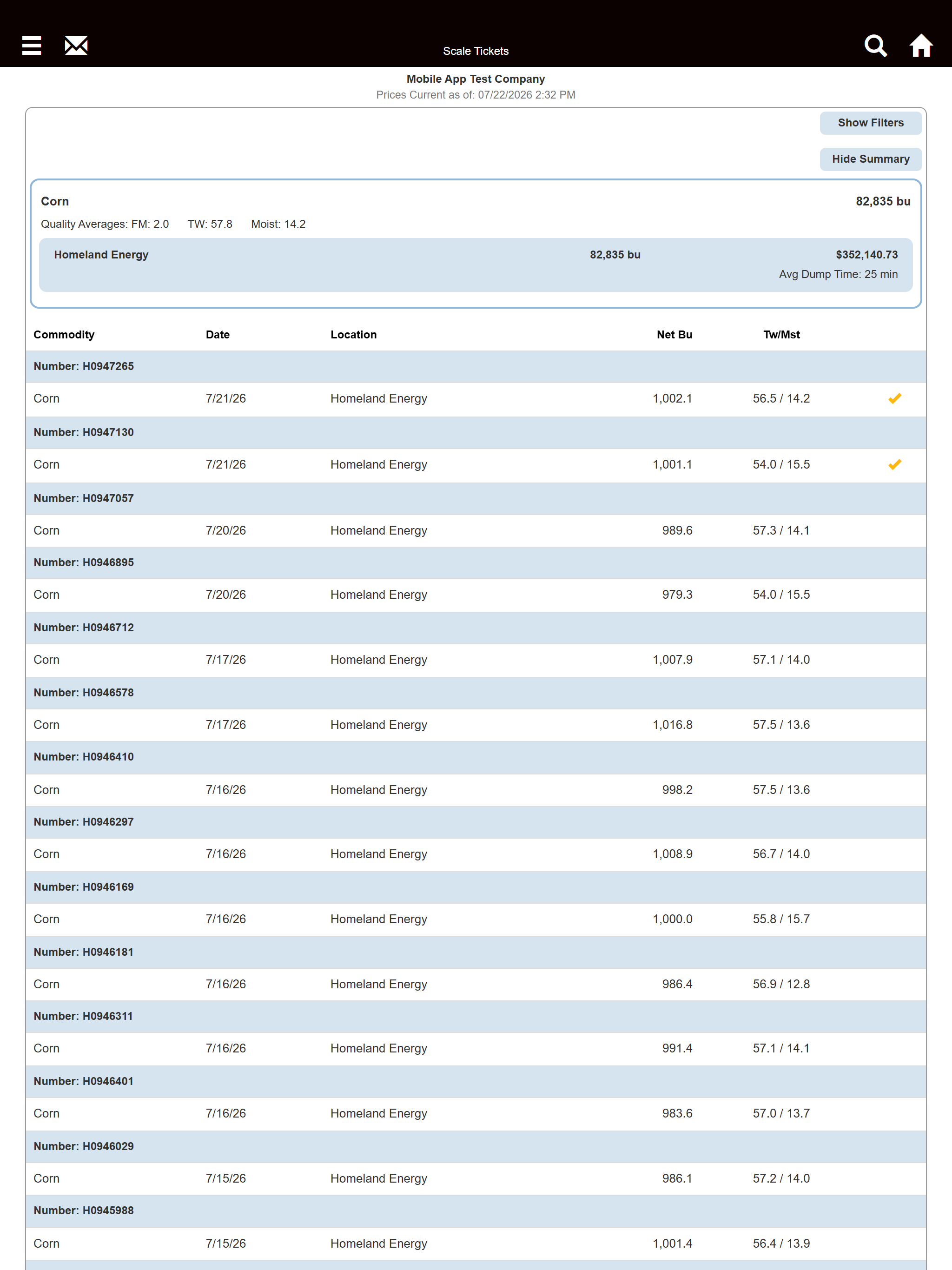Image resolution: width=952 pixels, height=1270 pixels.
Task: Open ticket Number: H0946181
Action: pos(476,952)
